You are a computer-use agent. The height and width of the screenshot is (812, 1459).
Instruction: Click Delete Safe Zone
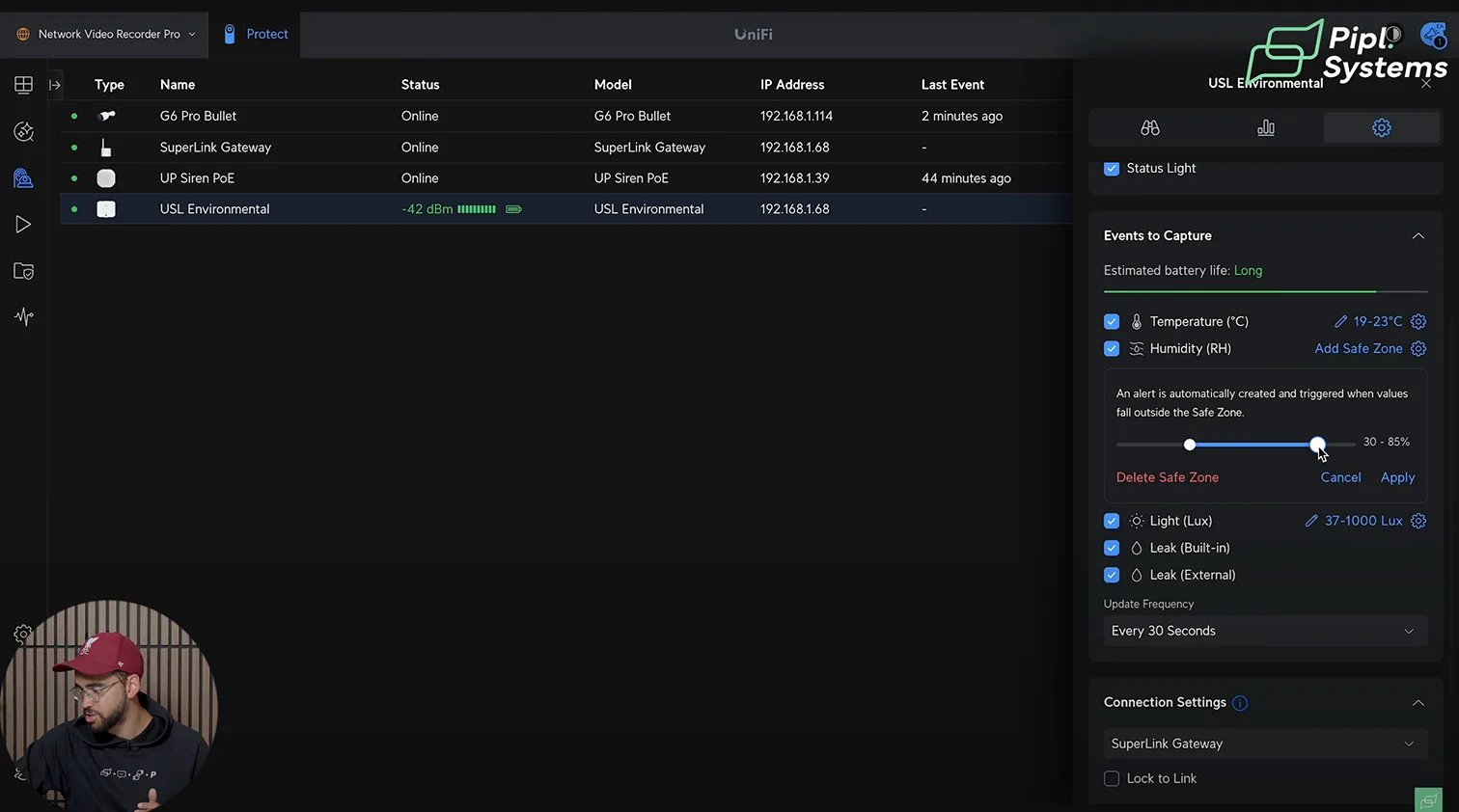pos(1167,477)
